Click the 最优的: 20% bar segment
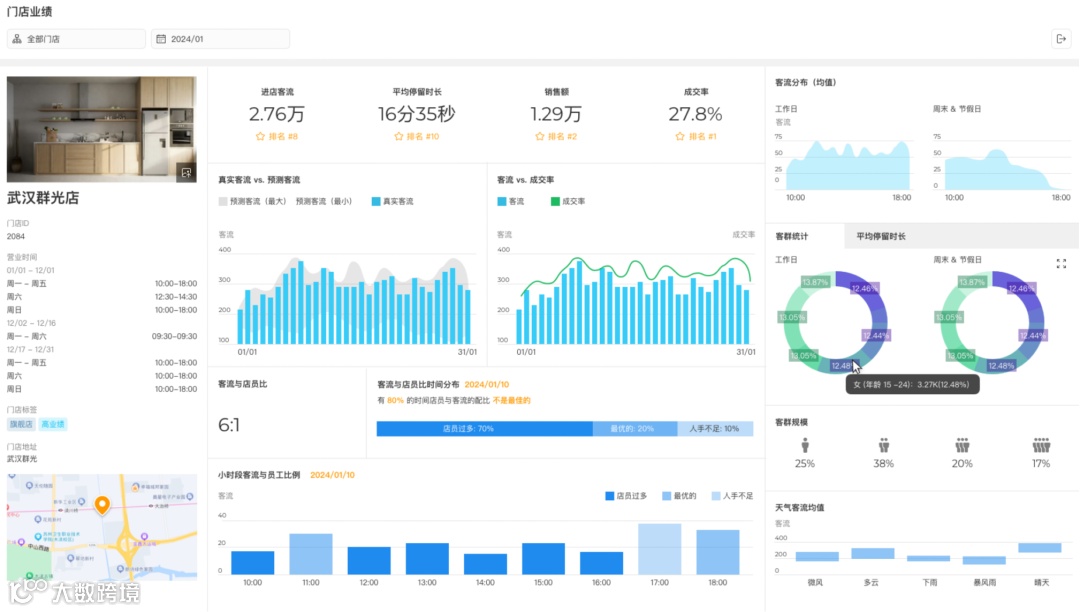 pyautogui.click(x=634, y=429)
